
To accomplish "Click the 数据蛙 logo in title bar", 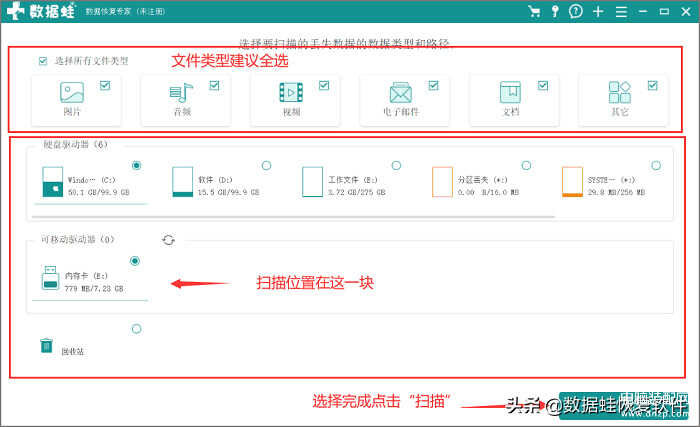I will click(x=41, y=11).
